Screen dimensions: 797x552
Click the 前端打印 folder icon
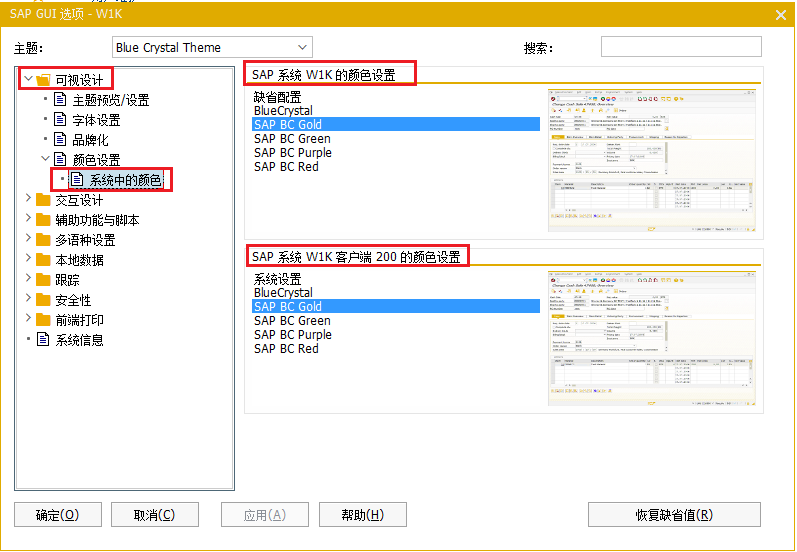pos(44,319)
